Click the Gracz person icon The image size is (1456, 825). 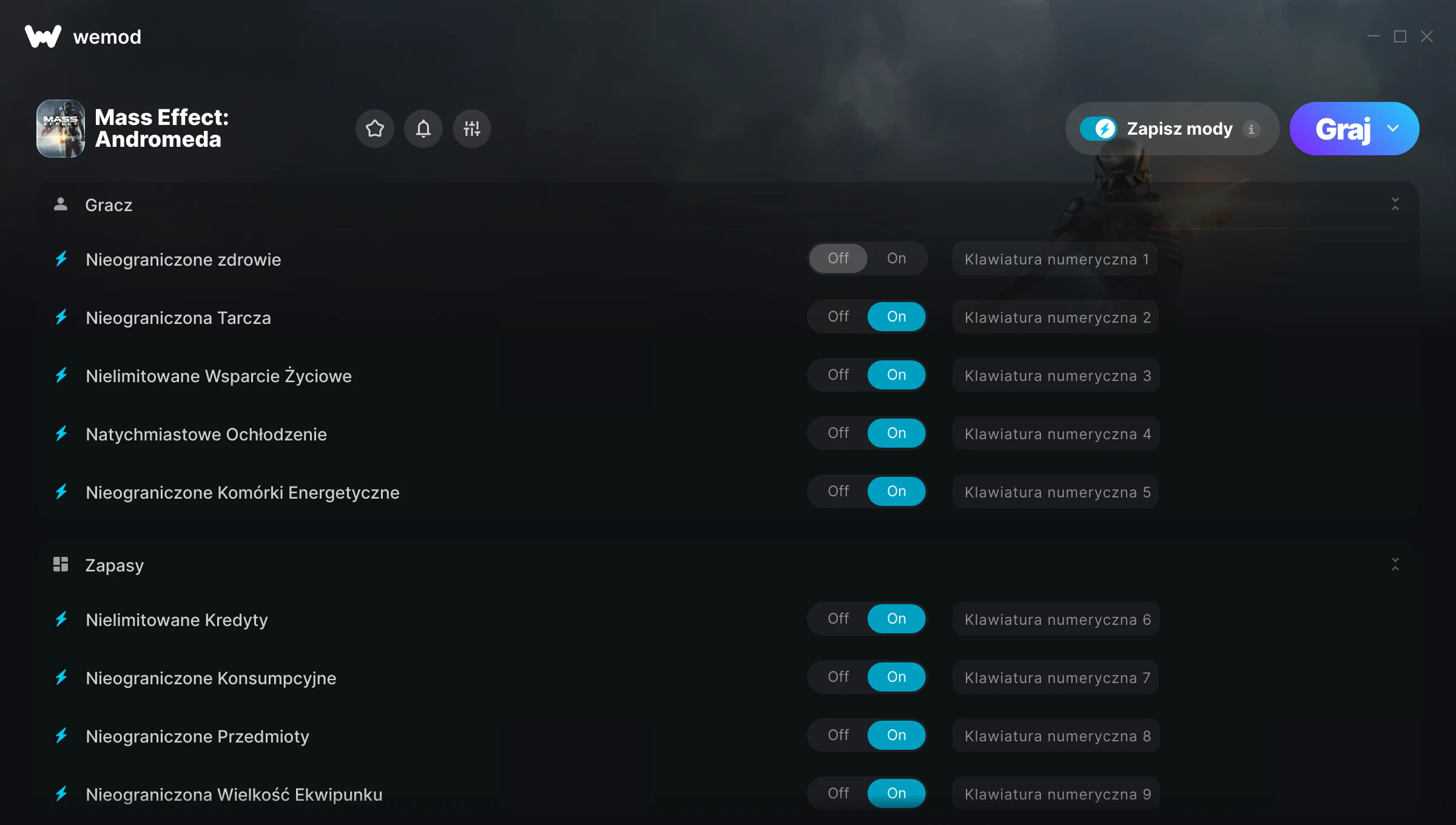61,204
